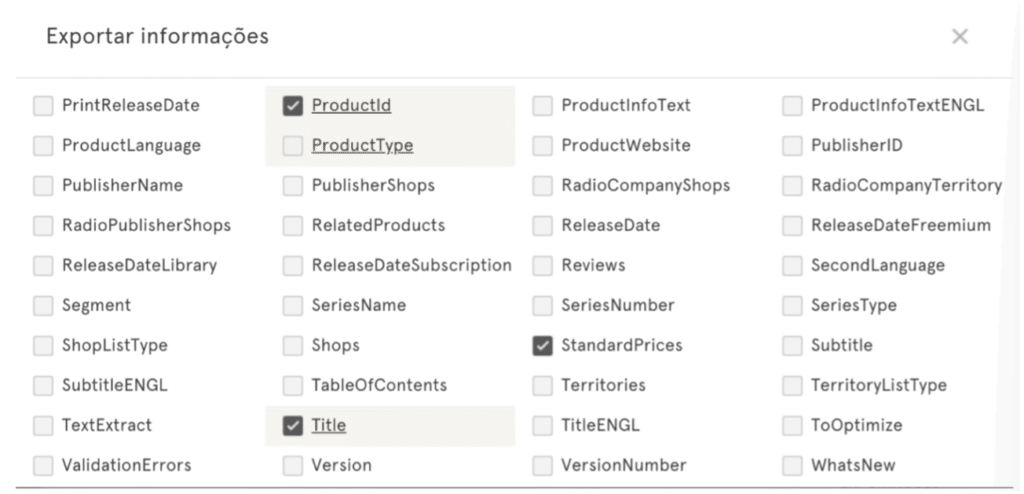This screenshot has width=1024, height=494.
Task: Tick the Territories checkbox
Action: (x=543, y=386)
